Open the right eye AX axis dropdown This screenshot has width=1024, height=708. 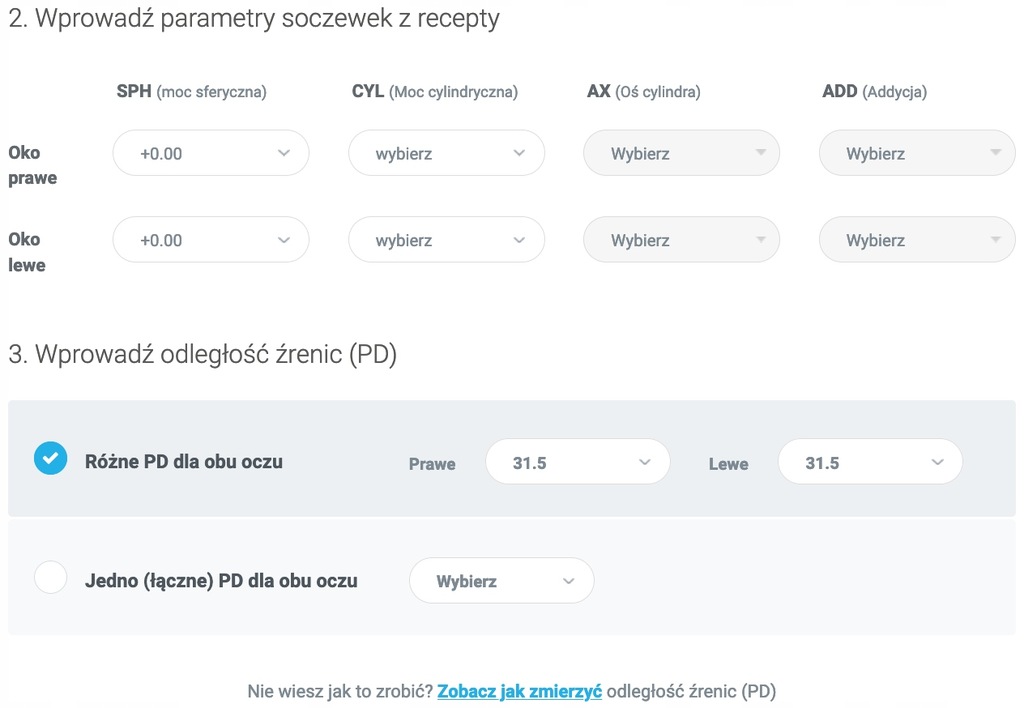[x=682, y=153]
